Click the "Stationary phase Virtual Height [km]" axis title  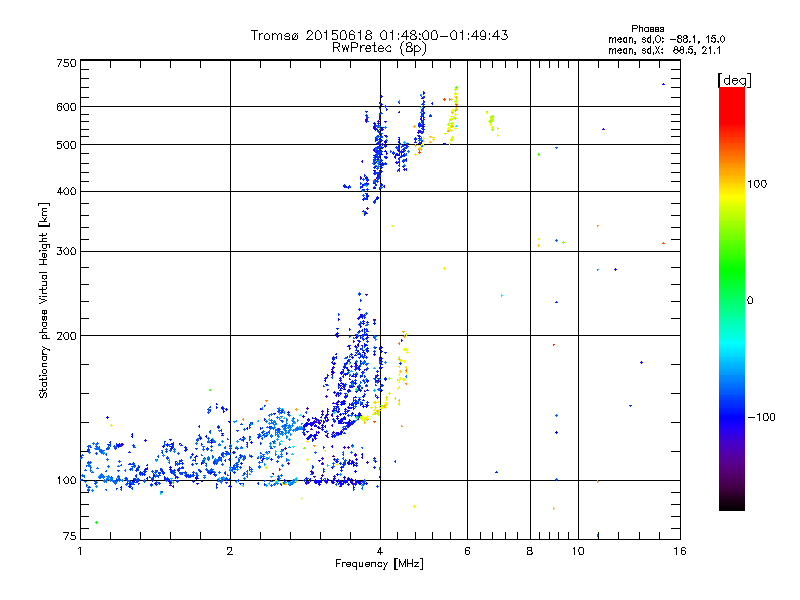point(43,301)
